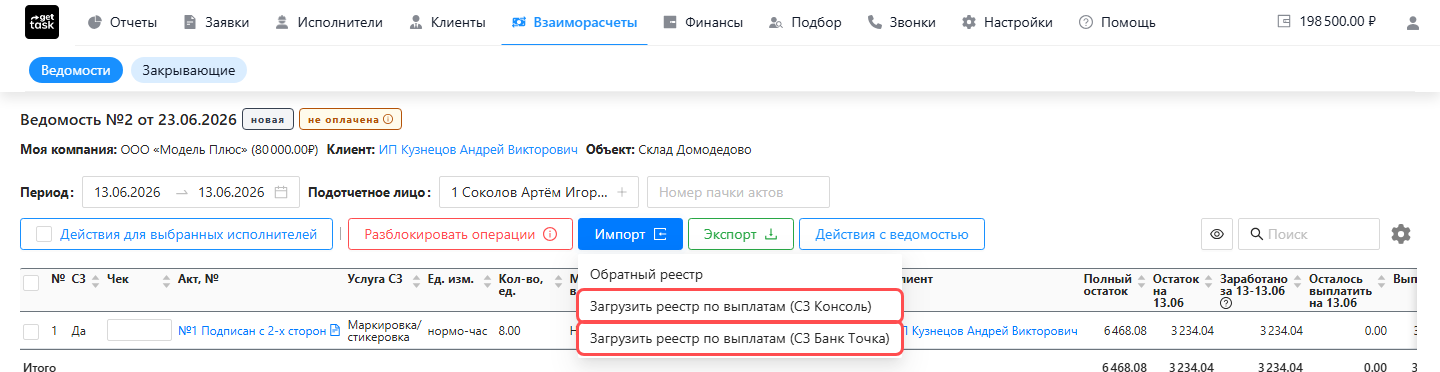
Task: Open the Финансы section
Action: coord(702,22)
